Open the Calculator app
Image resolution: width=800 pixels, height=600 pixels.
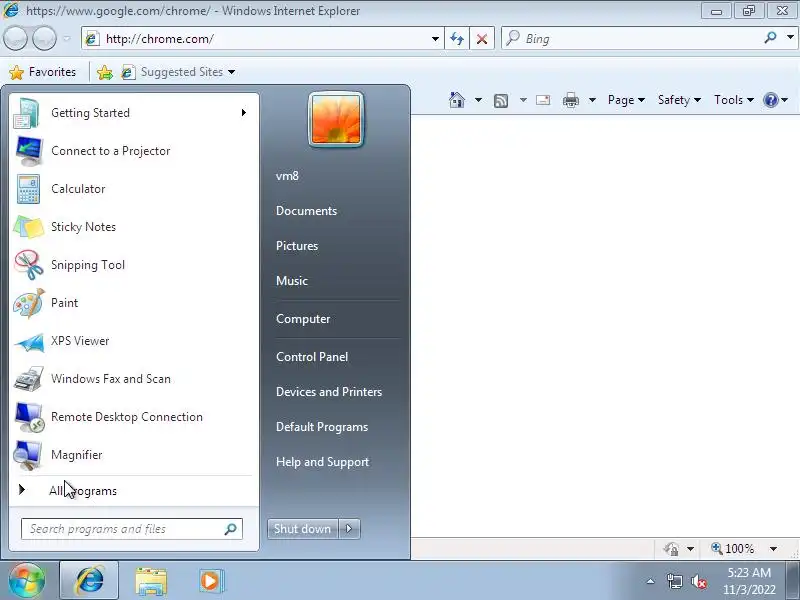point(134,189)
